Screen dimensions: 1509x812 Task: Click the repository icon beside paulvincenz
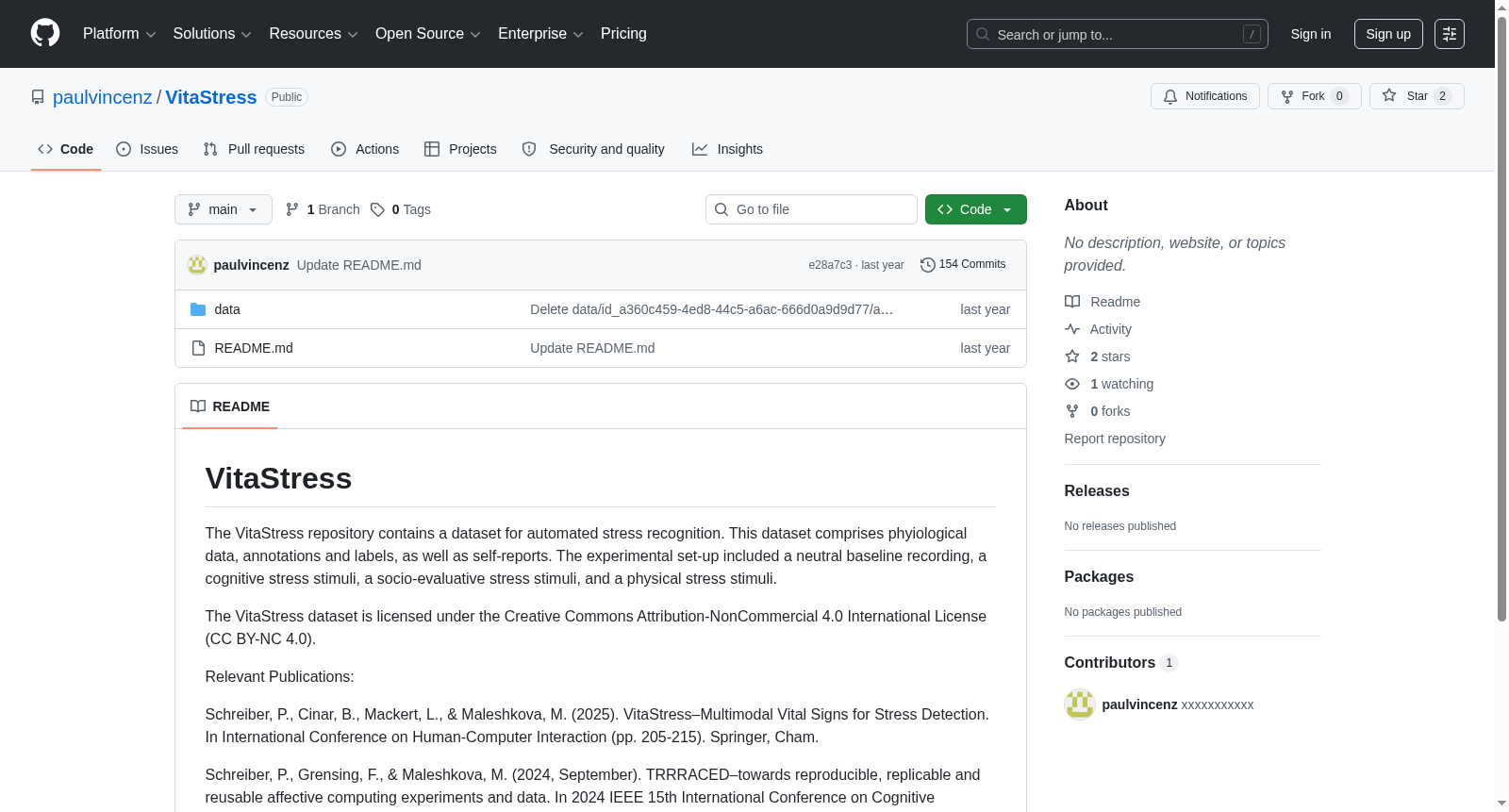[38, 97]
